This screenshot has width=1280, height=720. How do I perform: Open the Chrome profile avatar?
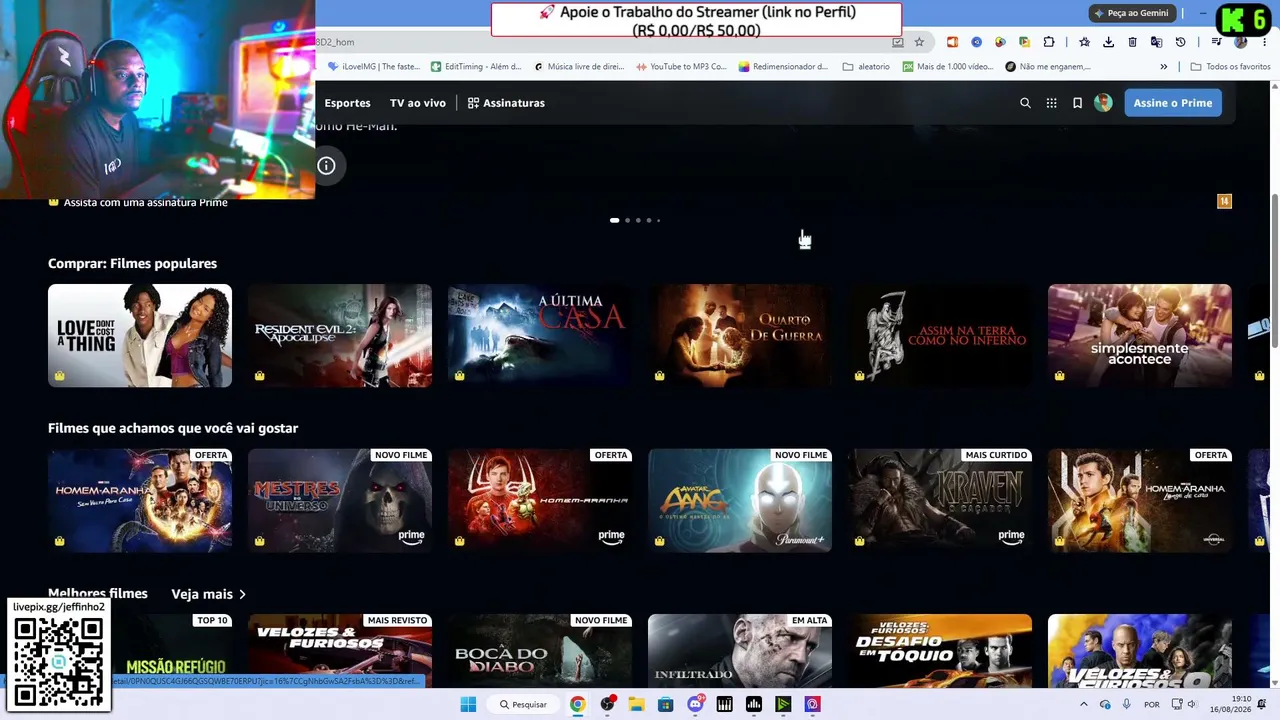pos(1240,42)
